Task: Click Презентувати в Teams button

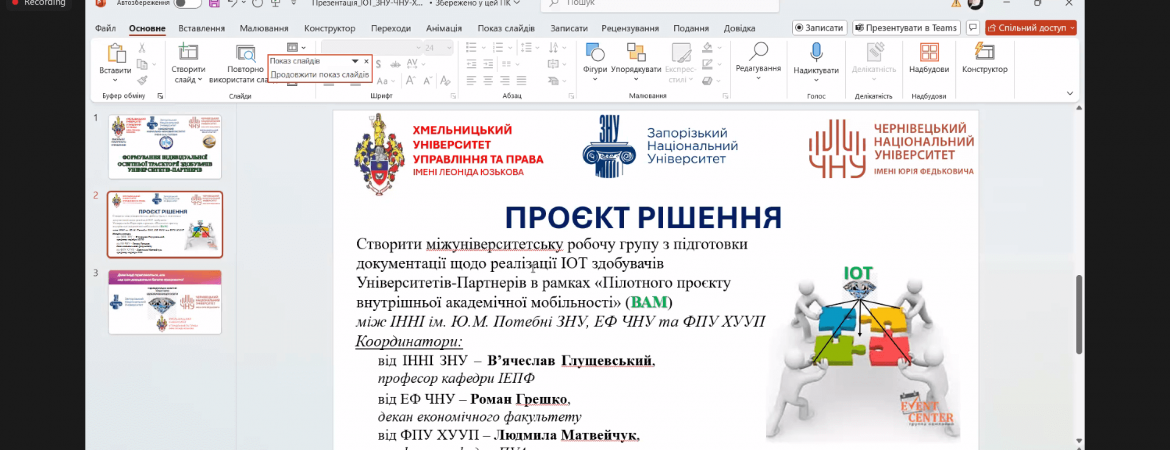Action: coord(907,28)
